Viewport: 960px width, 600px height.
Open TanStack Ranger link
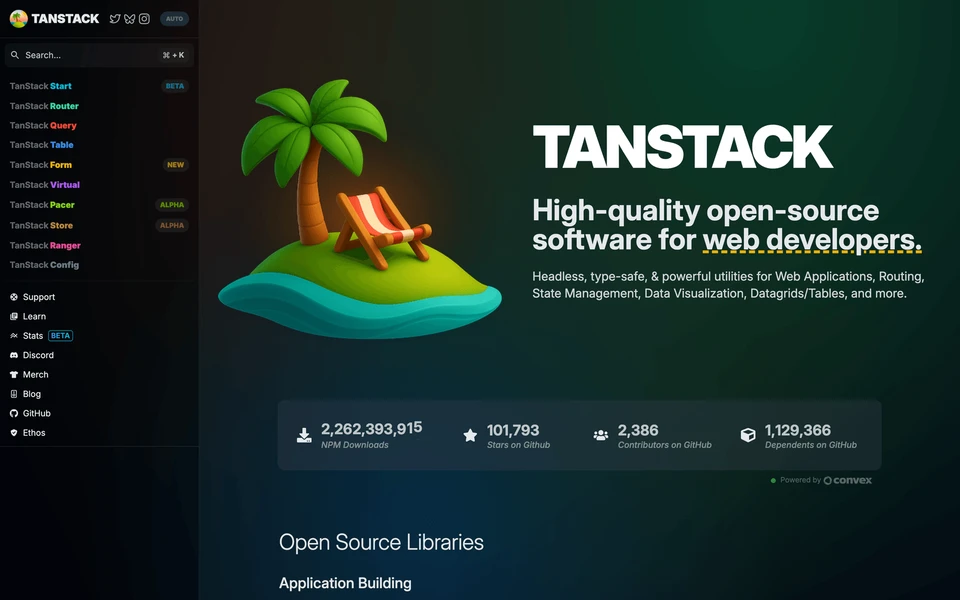(45, 246)
